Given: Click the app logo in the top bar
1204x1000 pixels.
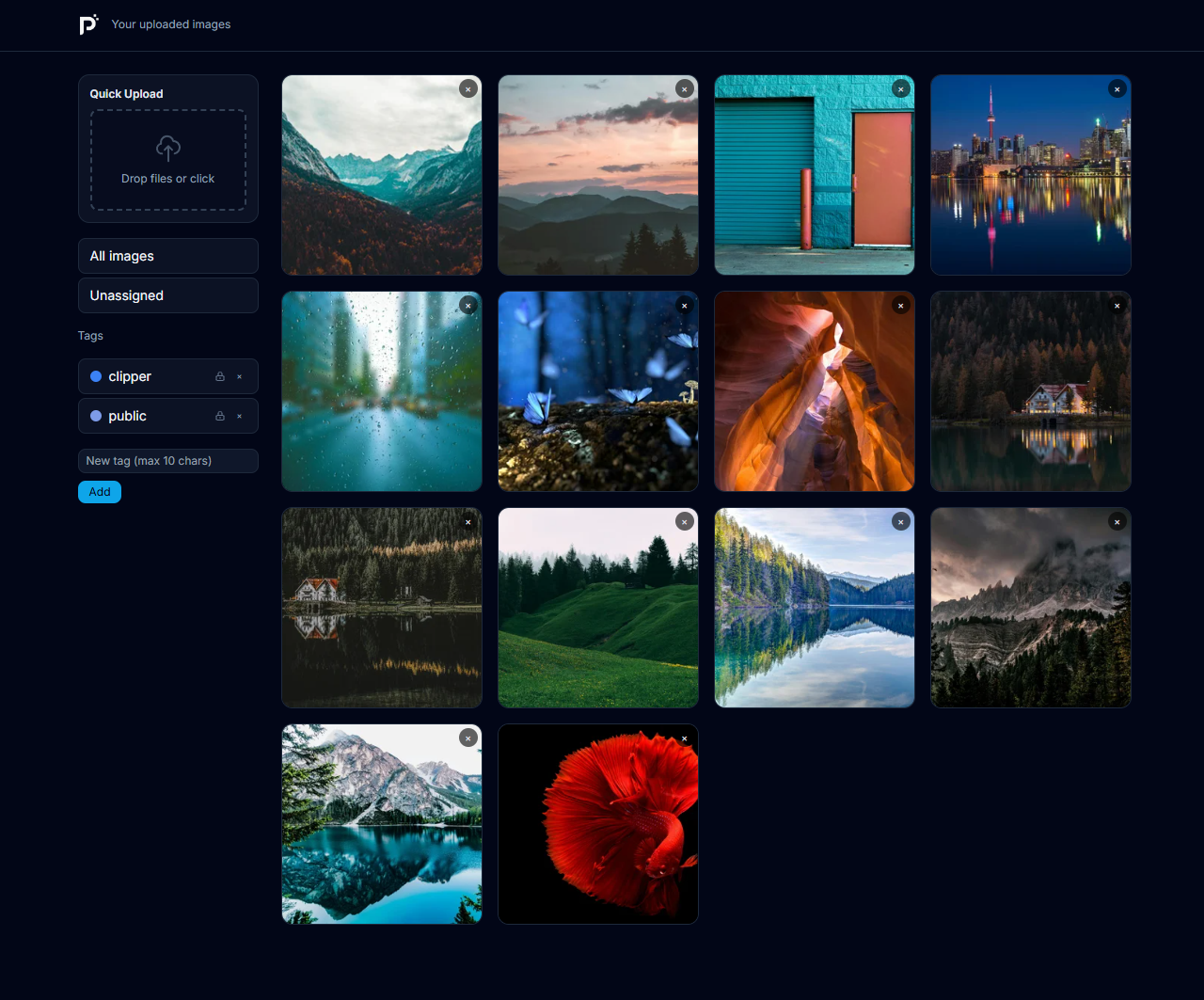Looking at the screenshot, I should [x=89, y=24].
